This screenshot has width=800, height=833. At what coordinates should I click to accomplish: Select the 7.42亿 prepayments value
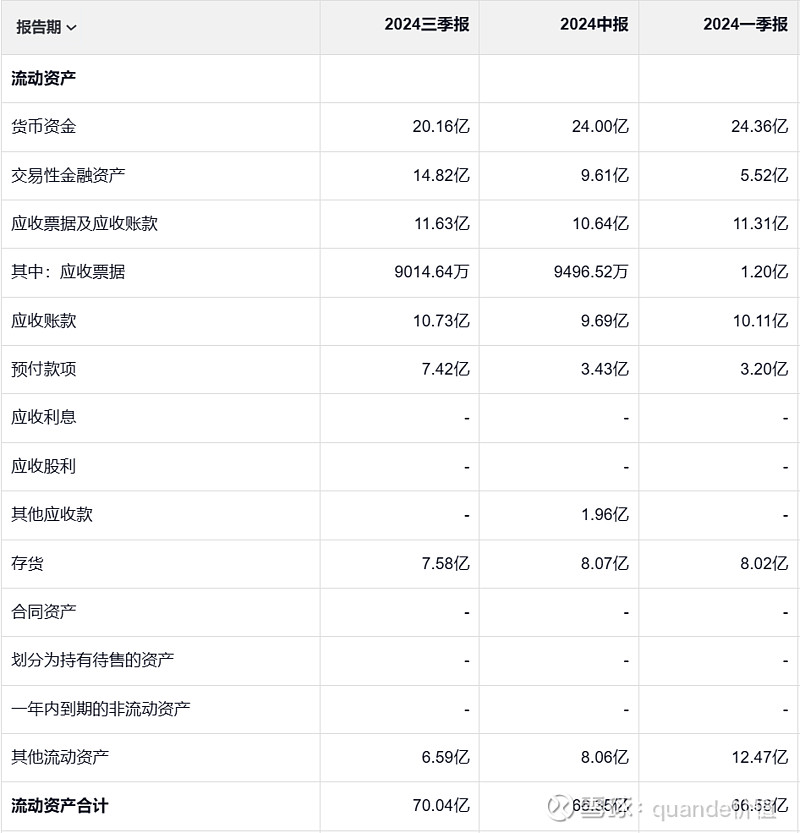(445, 369)
